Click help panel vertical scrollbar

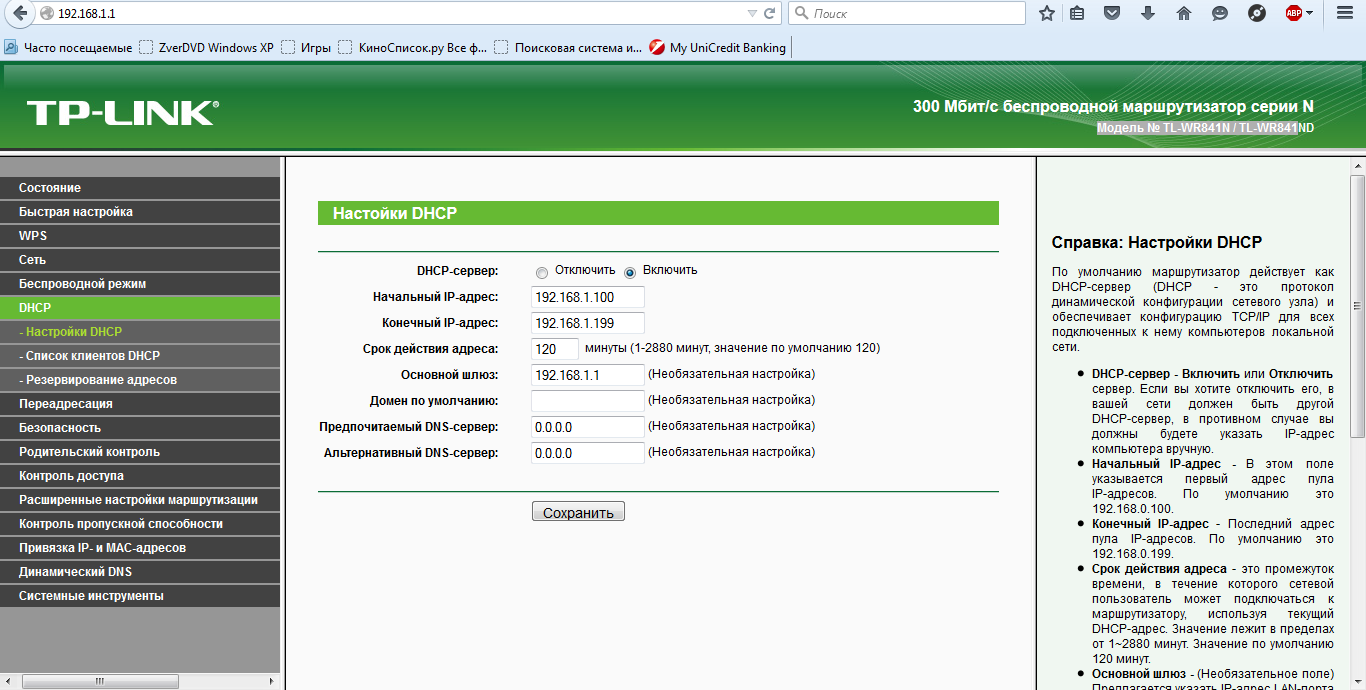(x=1358, y=305)
